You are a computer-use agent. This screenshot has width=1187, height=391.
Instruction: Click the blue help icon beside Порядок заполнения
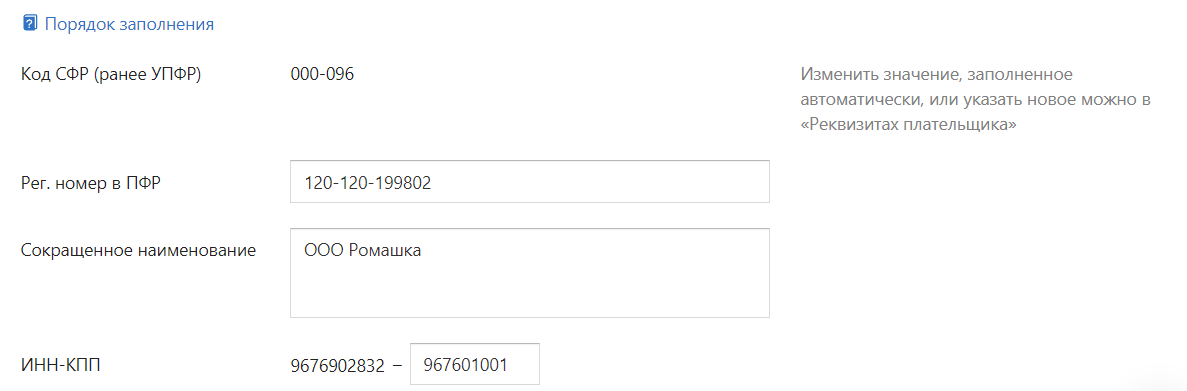[30, 23]
